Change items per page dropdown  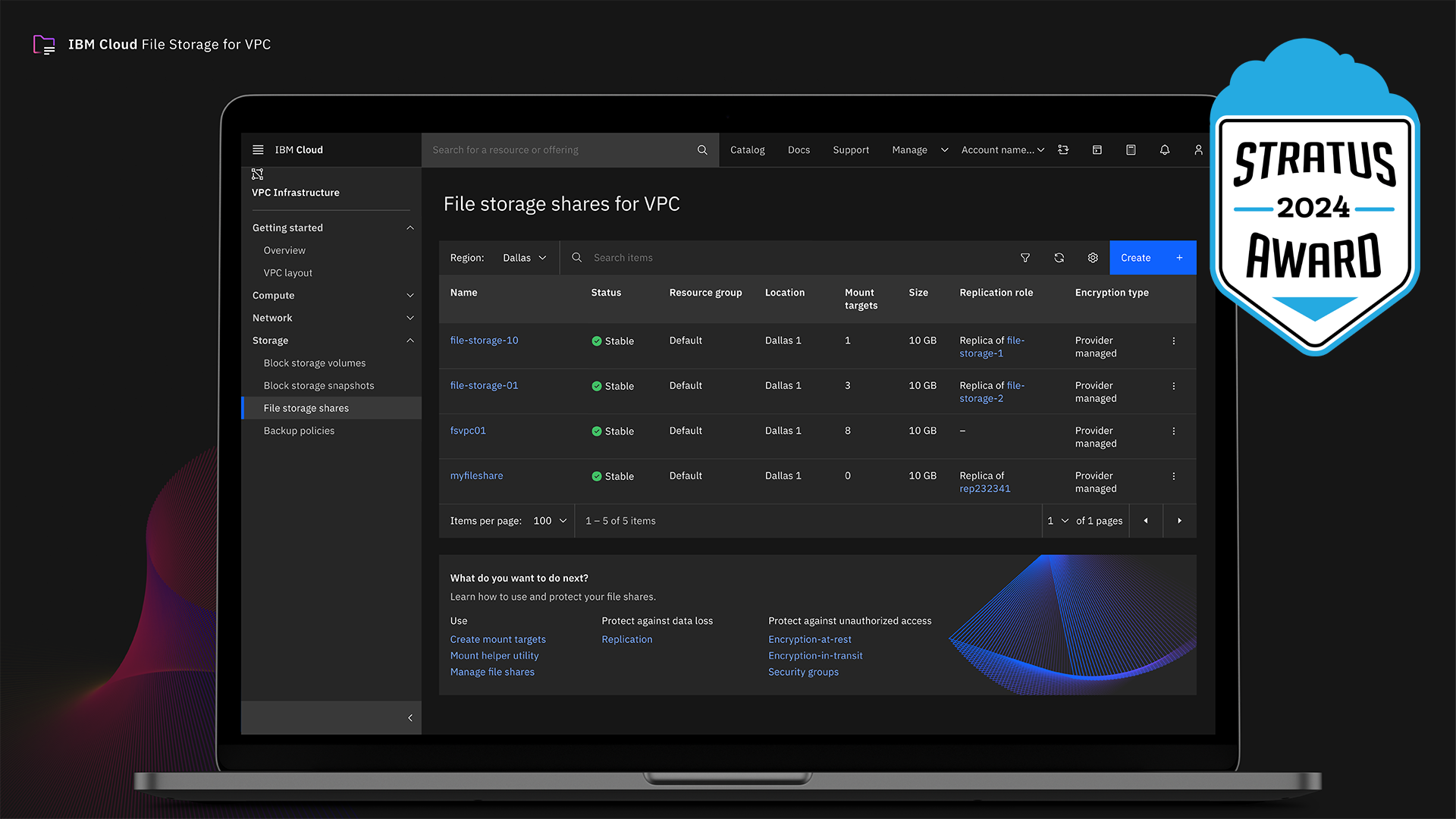550,521
